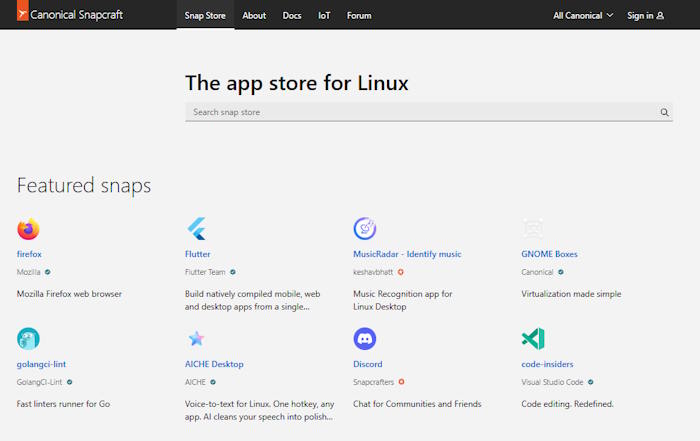Click the verified badge next to GolangCI-Lint
Viewport: 700px width, 441px height.
click(x=70, y=382)
